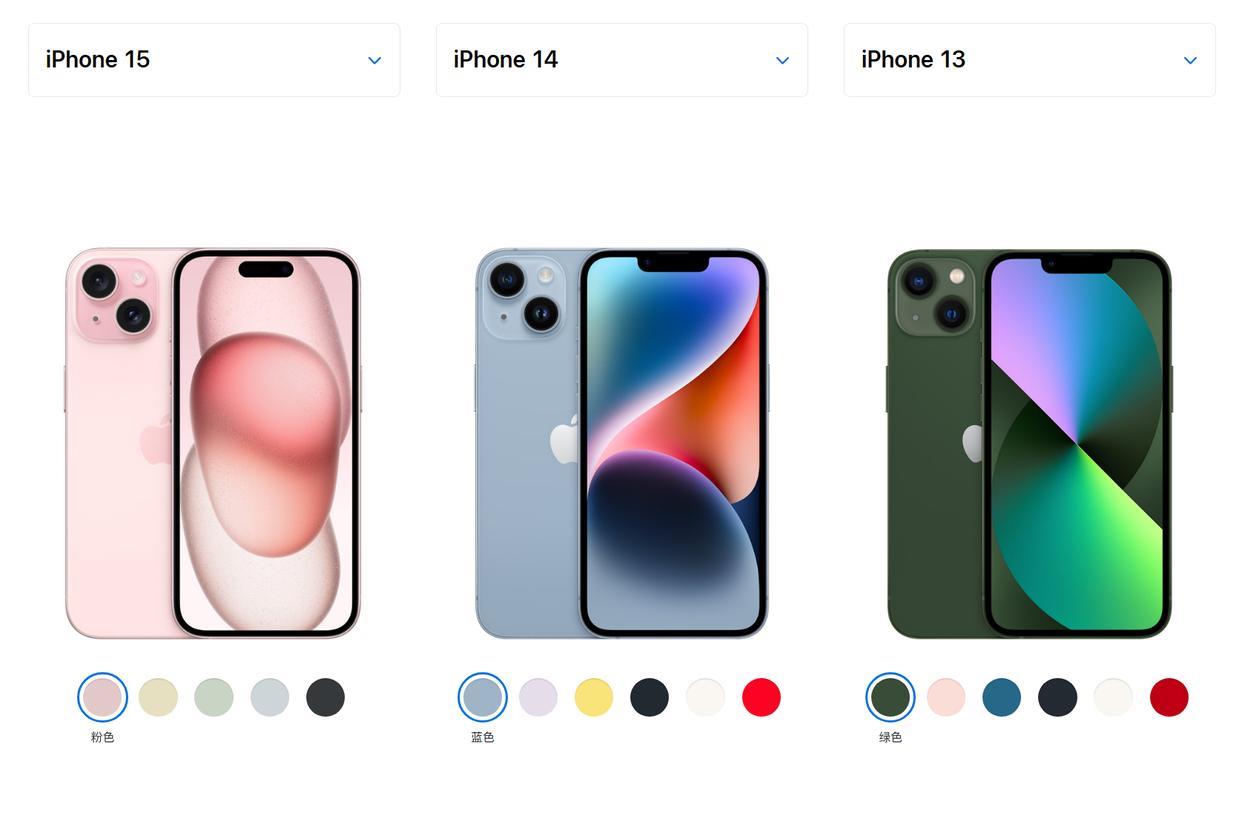
Task: Pick the pink iPhone 13 color swatch
Action: [x=946, y=697]
